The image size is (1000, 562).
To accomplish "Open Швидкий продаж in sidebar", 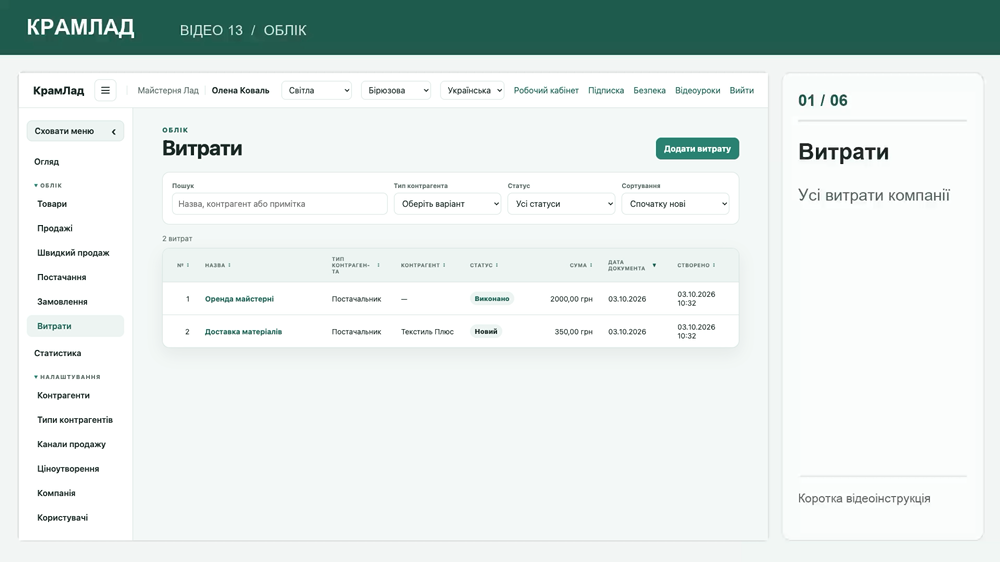I will (x=73, y=253).
